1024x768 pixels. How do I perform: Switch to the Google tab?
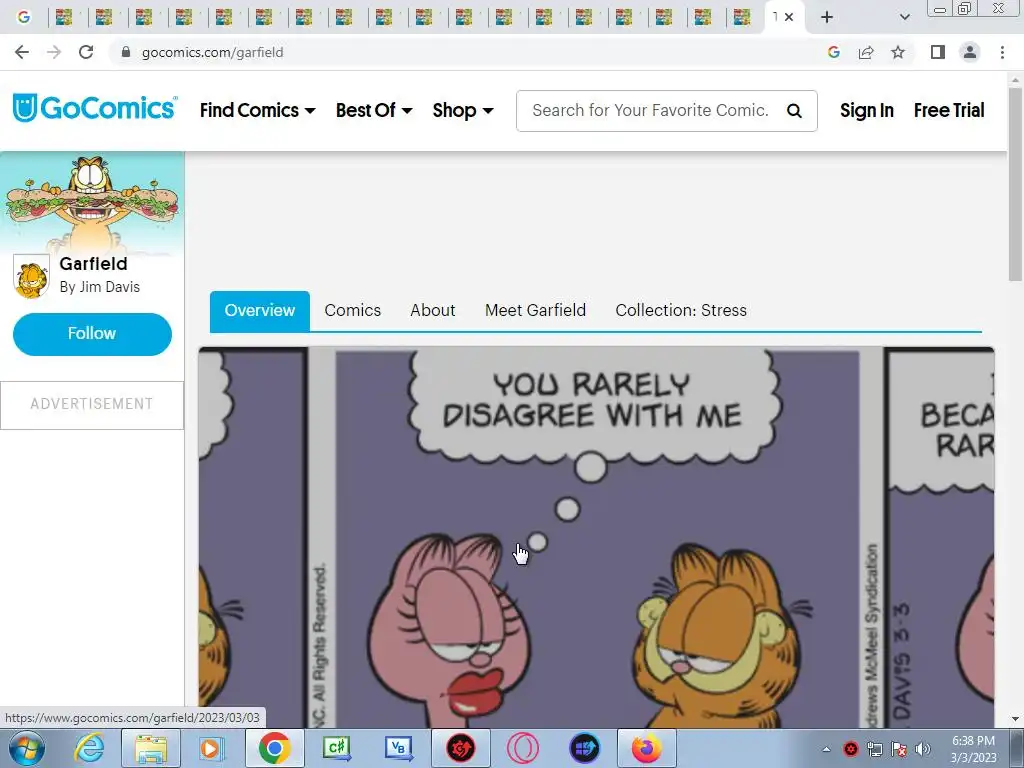24,17
